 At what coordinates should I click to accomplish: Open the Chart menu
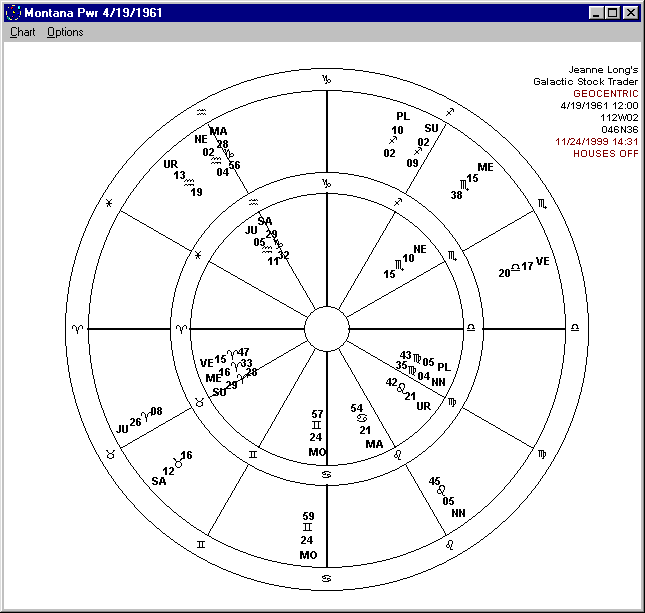[23, 32]
